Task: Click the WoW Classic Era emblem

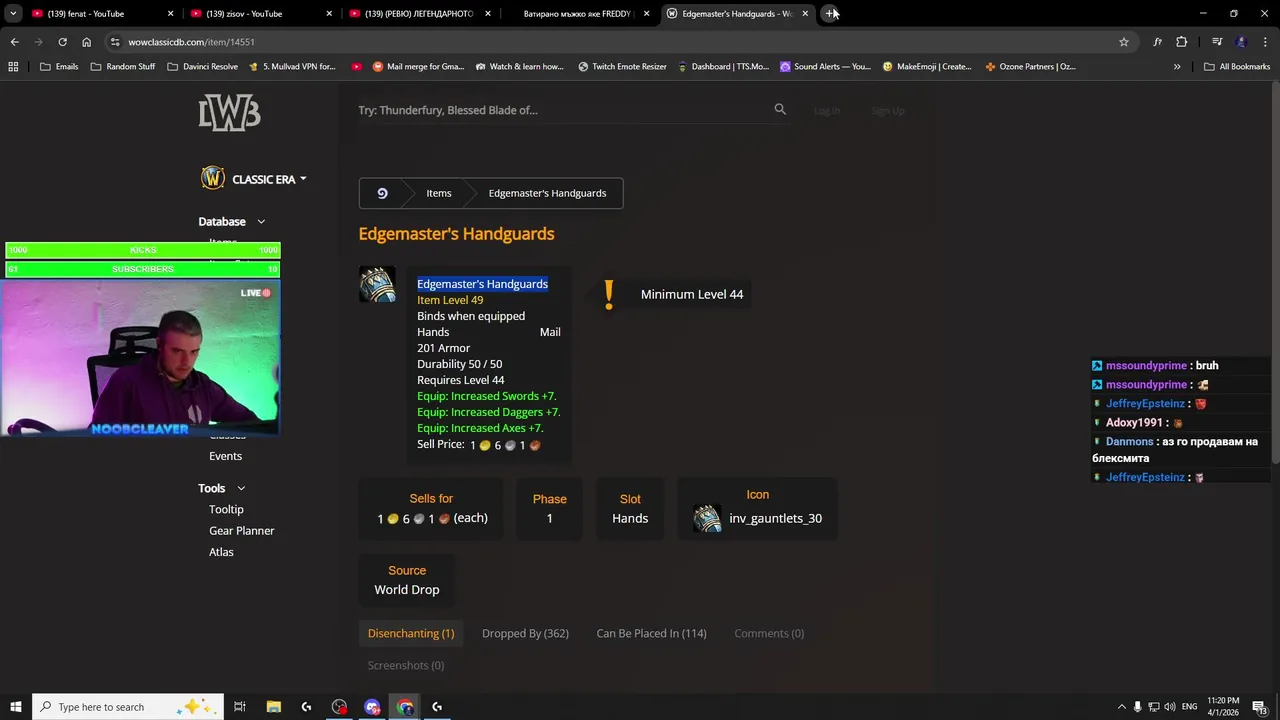Action: coord(212,178)
